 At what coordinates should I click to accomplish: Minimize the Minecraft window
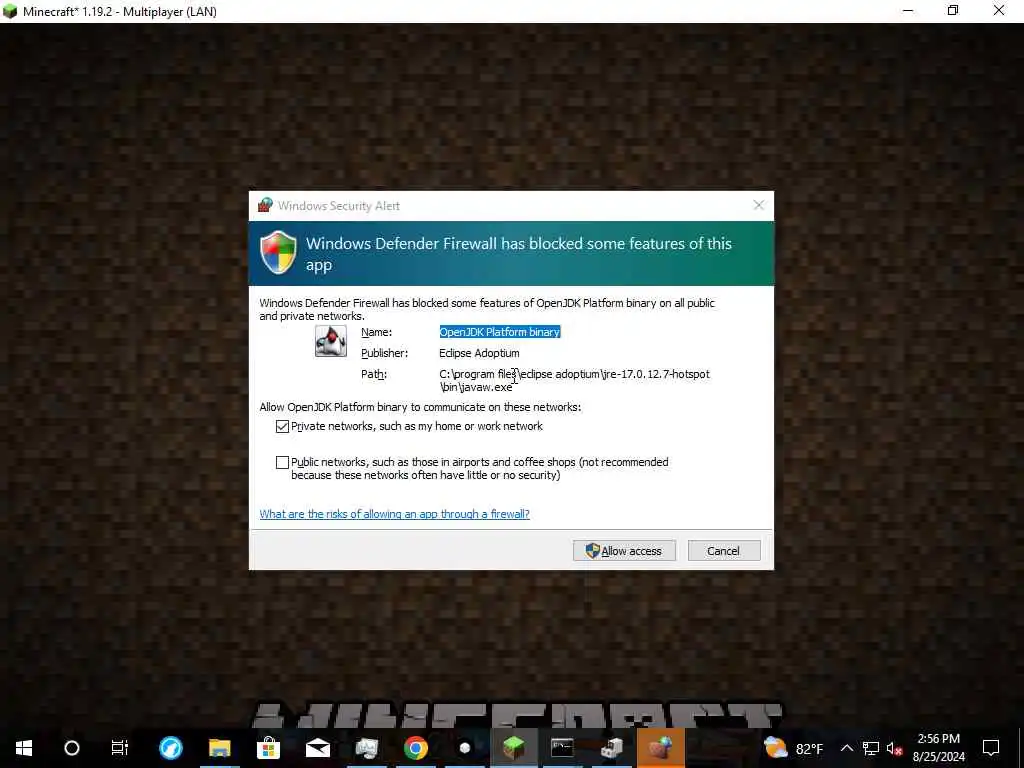coord(908,11)
